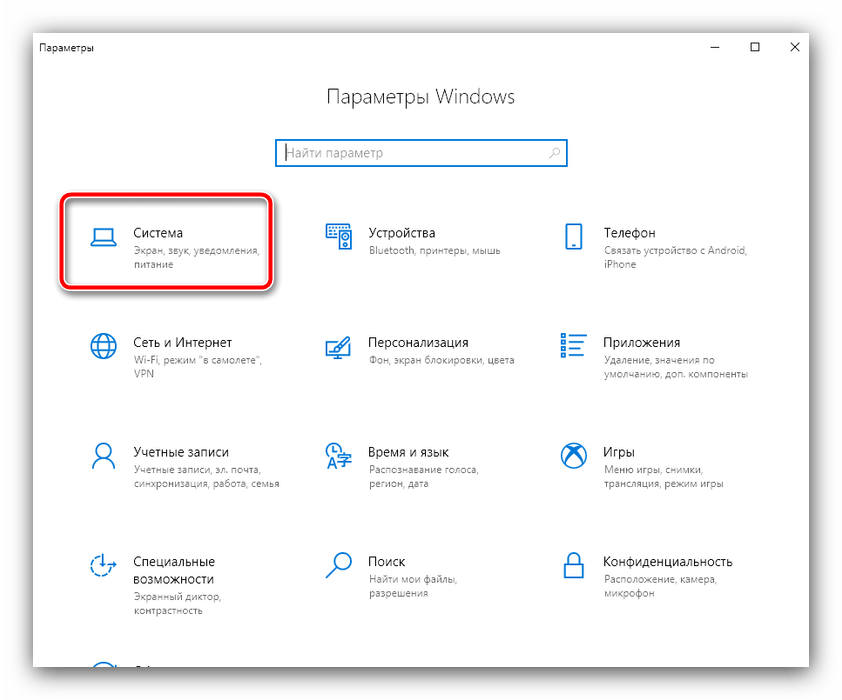Open Устройства settings title
The image size is (842, 700).
[402, 233]
